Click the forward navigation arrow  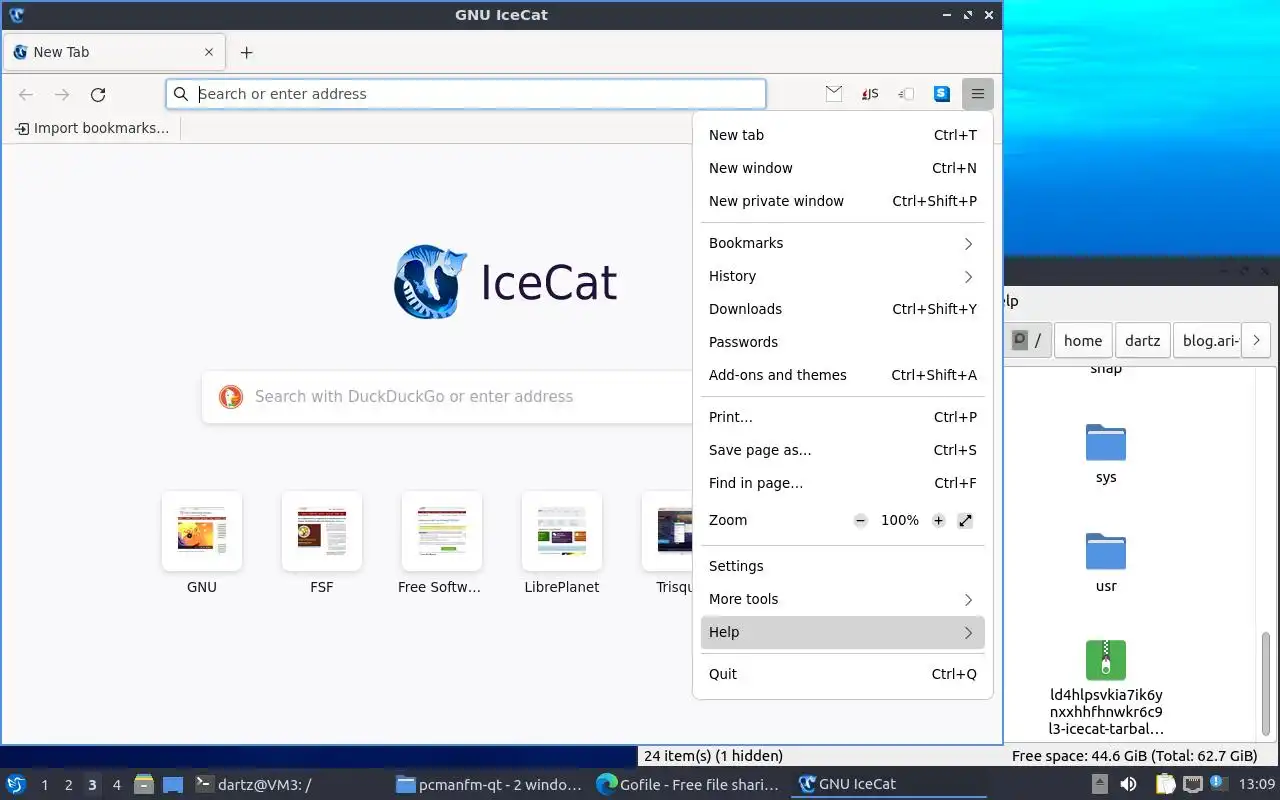(62, 94)
